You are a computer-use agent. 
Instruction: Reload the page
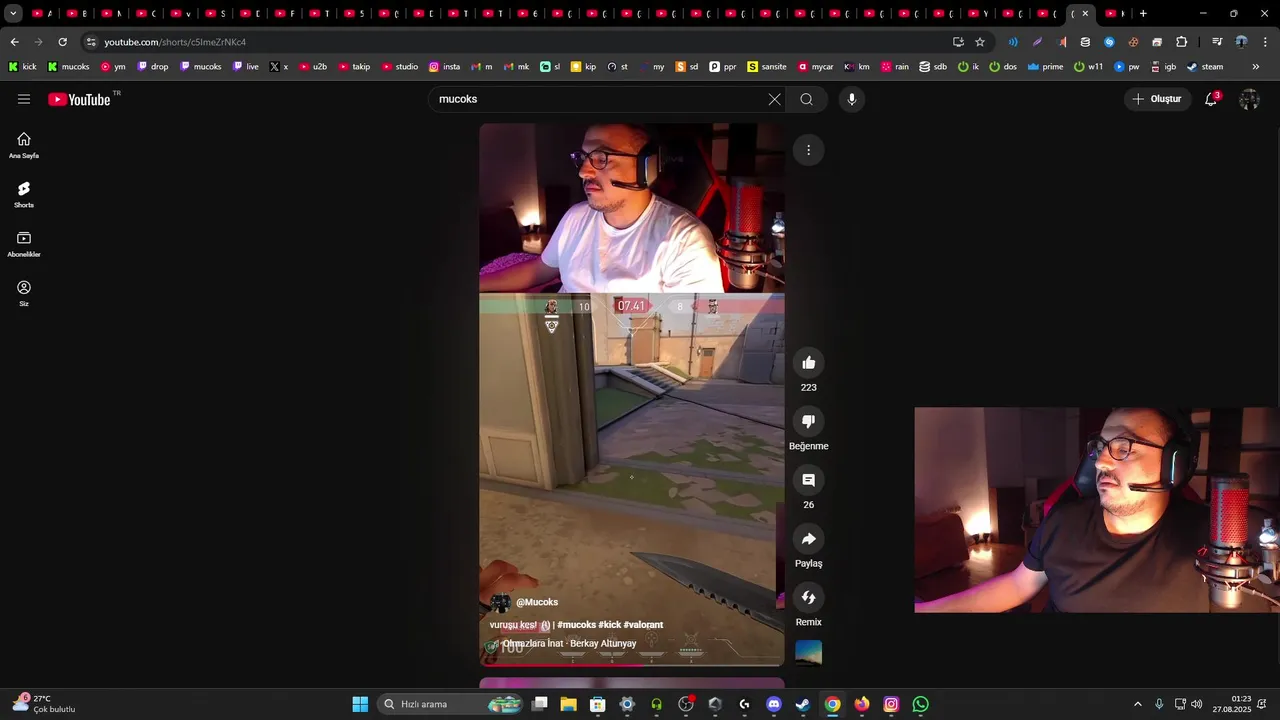62,42
